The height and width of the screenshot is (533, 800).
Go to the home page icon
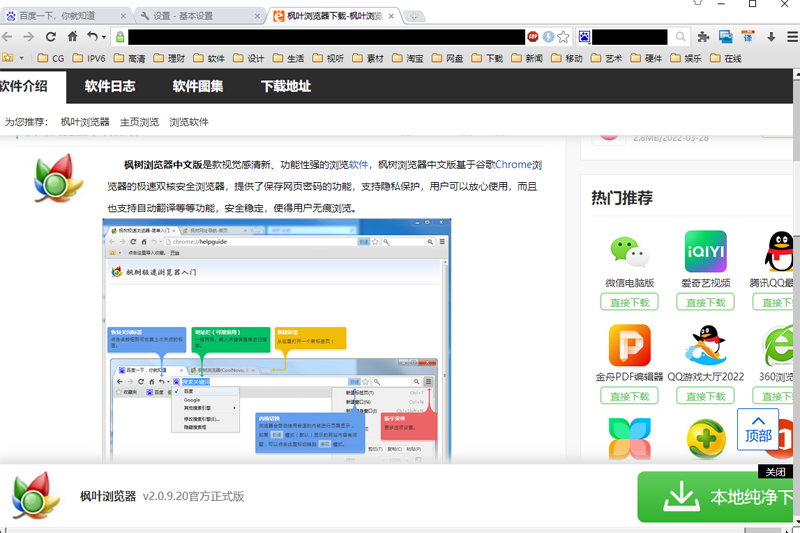[x=72, y=37]
